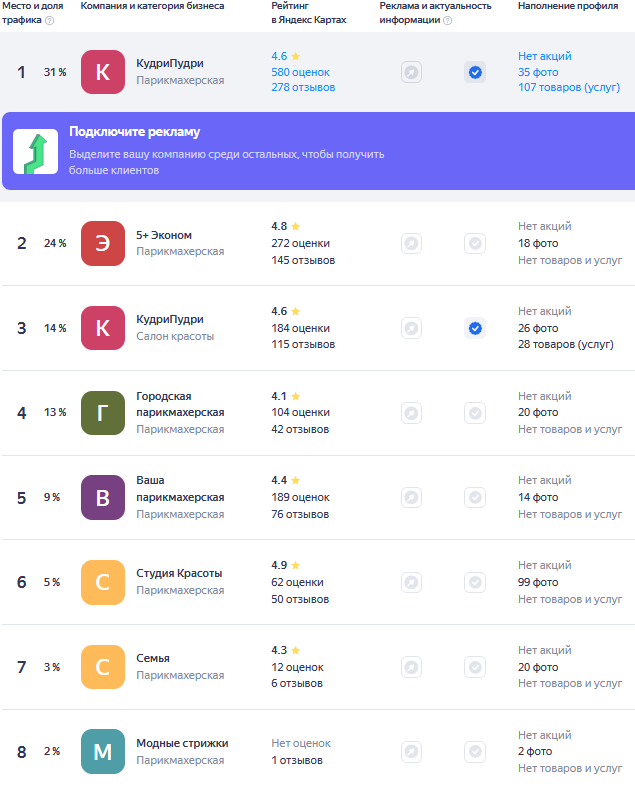Click the company name 'Городская парикмахерская'
Image resolution: width=635 pixels, height=795 pixels.
(x=180, y=404)
